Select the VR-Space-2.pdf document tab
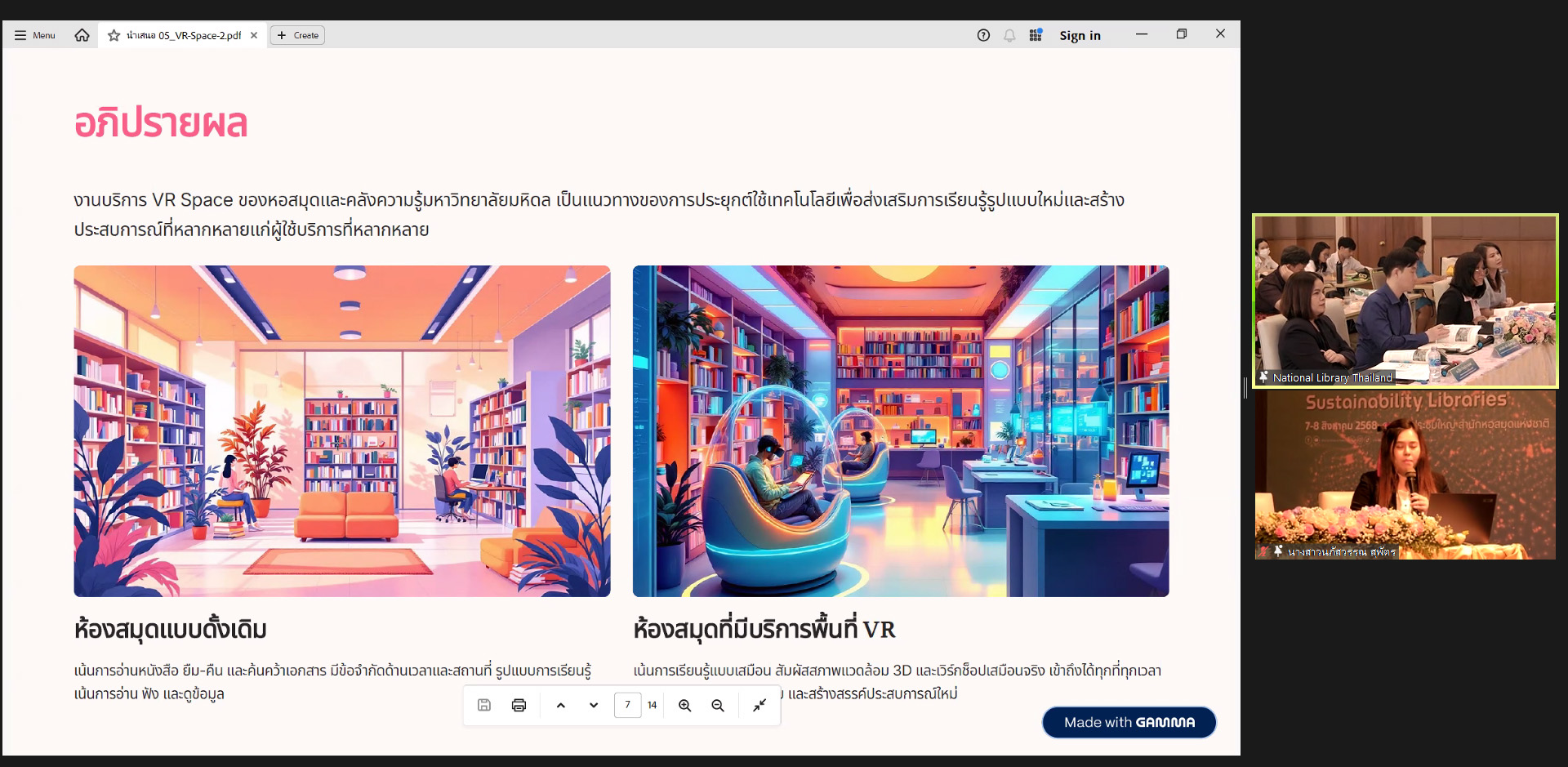The width and height of the screenshot is (1568, 767). click(x=184, y=35)
